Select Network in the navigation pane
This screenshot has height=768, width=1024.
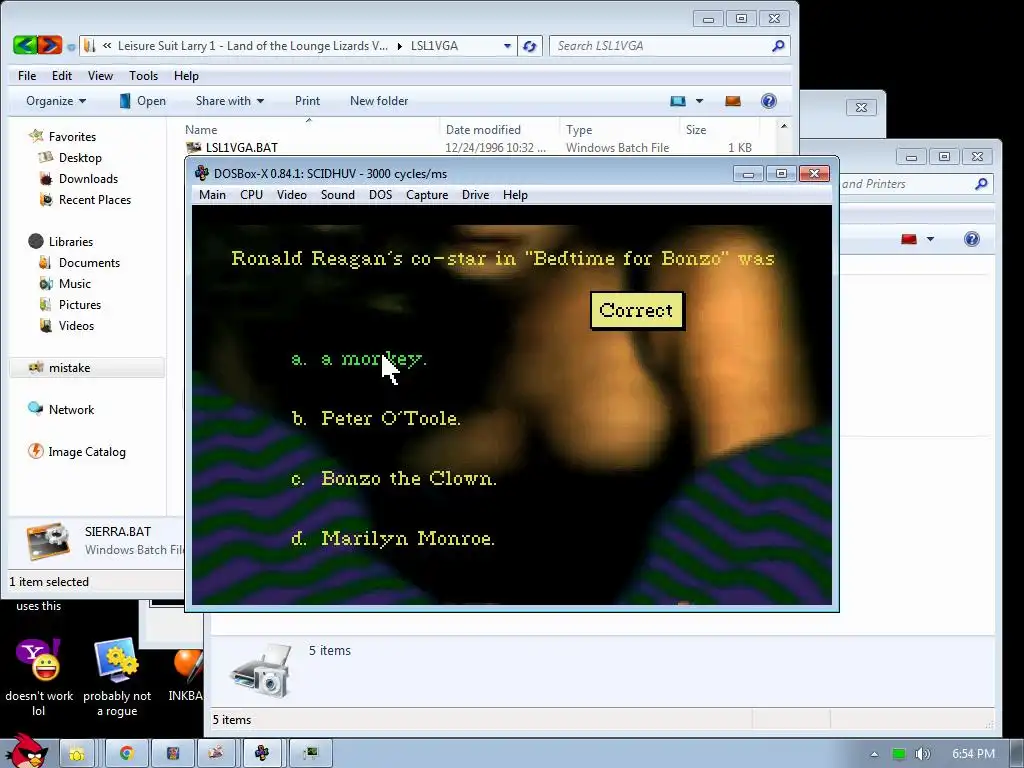(71, 409)
